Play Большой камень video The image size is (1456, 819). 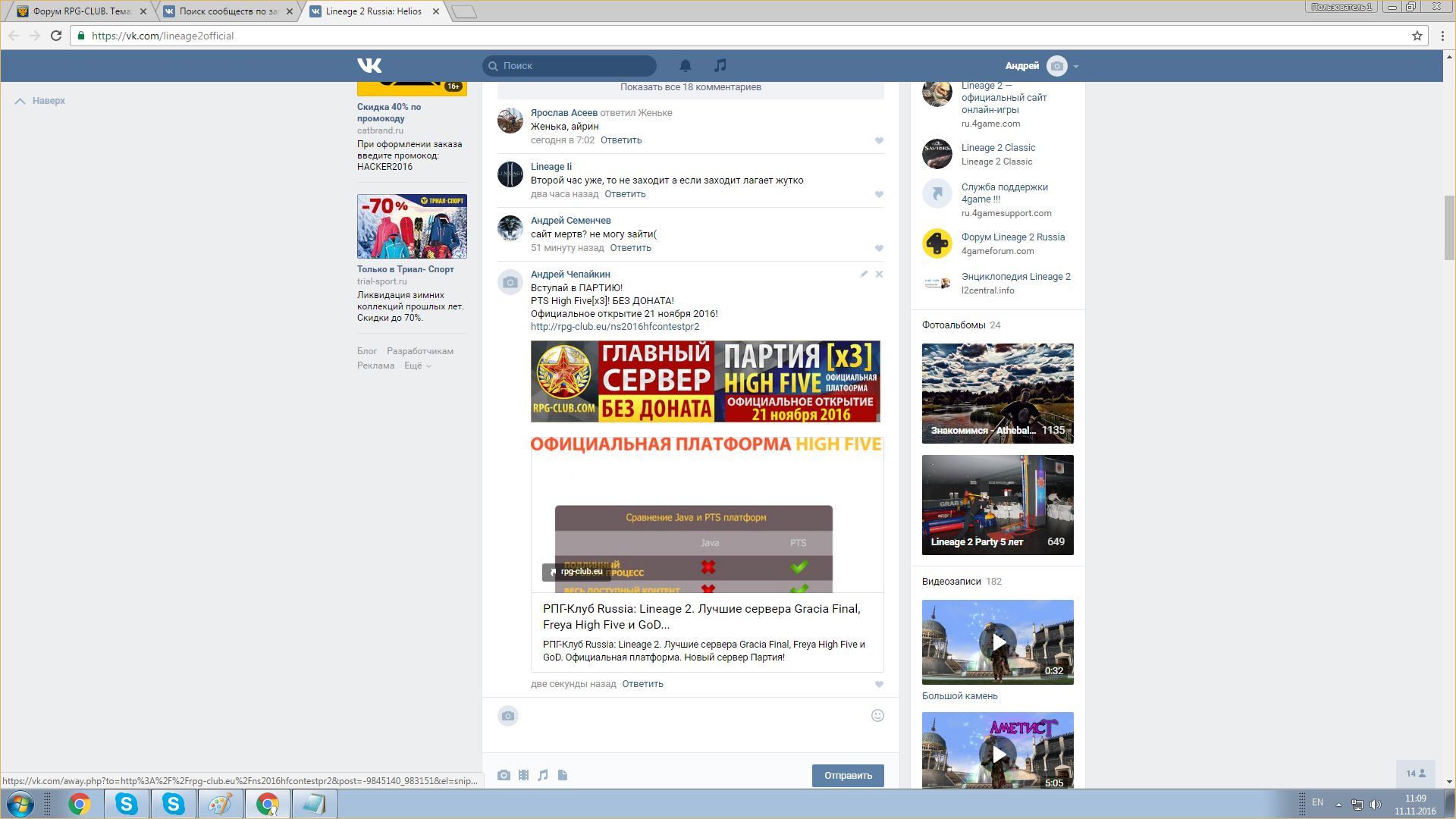coord(998,642)
